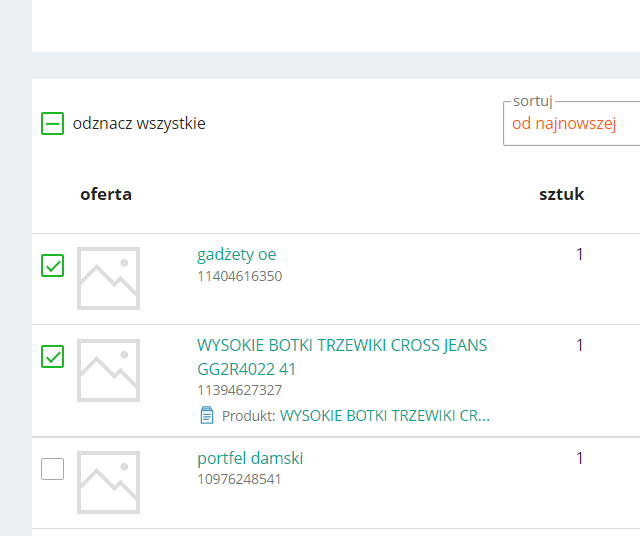Screen dimensions: 640x536
Task: Uncheck the gadżety oe offer checkbox
Action: pyautogui.click(x=52, y=265)
